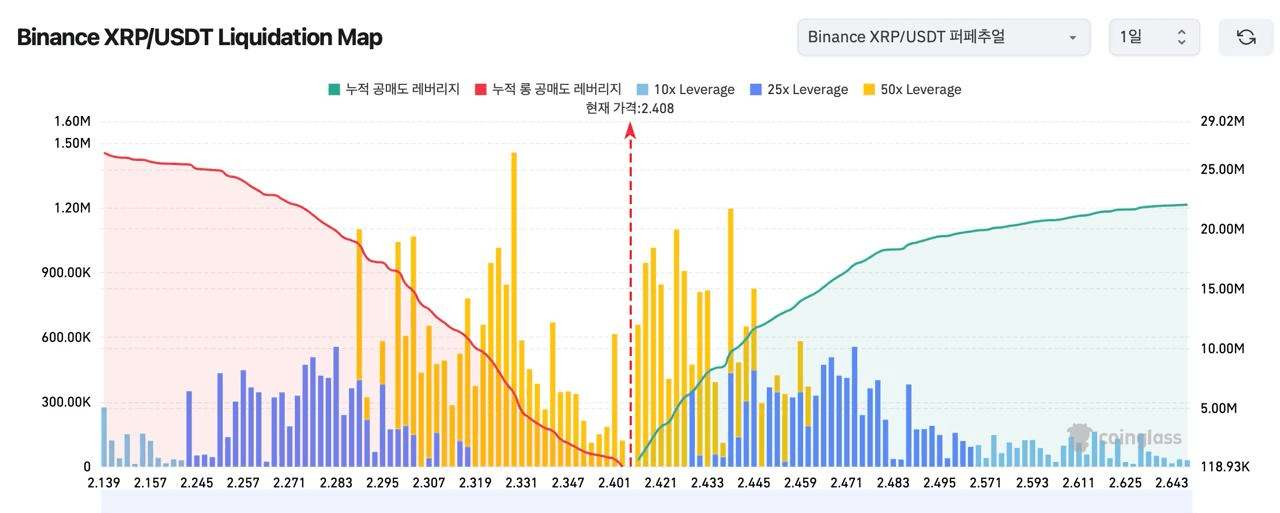Click the chart zoom slider strip below axis
Screen dimensions: 1280x513
(645, 504)
